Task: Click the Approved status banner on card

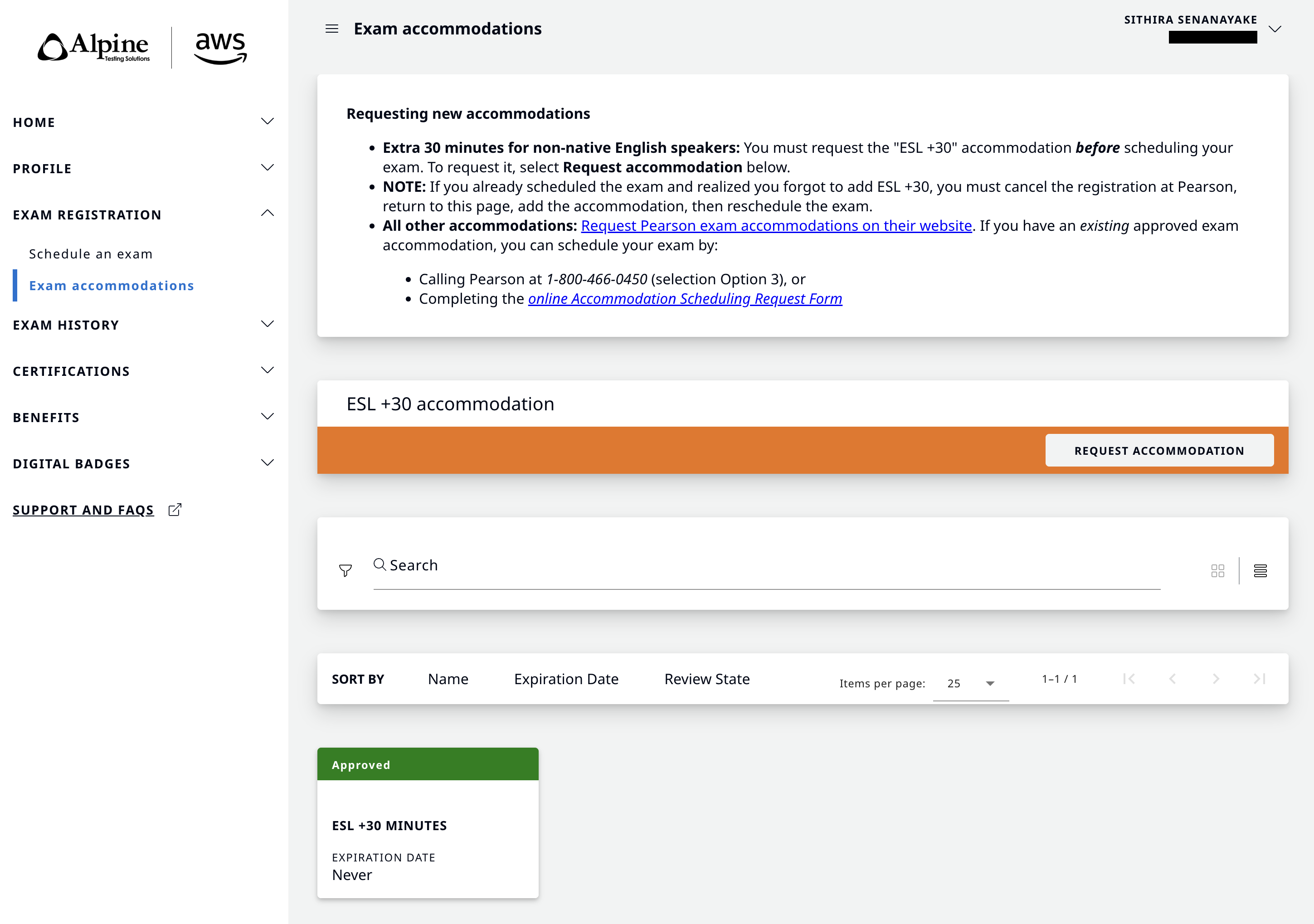Action: click(428, 764)
